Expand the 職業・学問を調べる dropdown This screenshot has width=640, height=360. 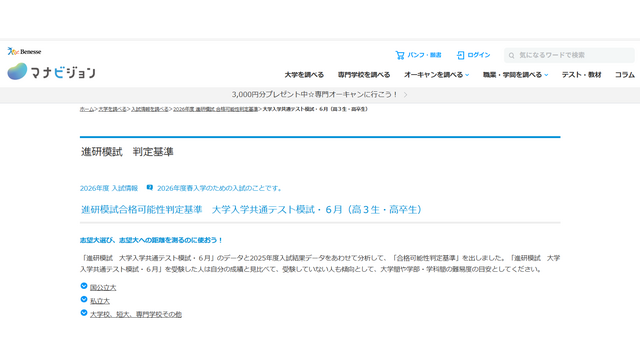pyautogui.click(x=515, y=75)
